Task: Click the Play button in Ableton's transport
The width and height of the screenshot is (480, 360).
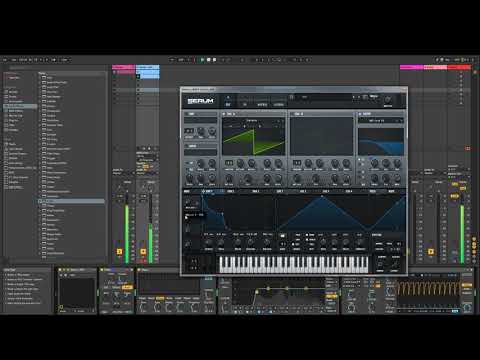Action: 202,60
